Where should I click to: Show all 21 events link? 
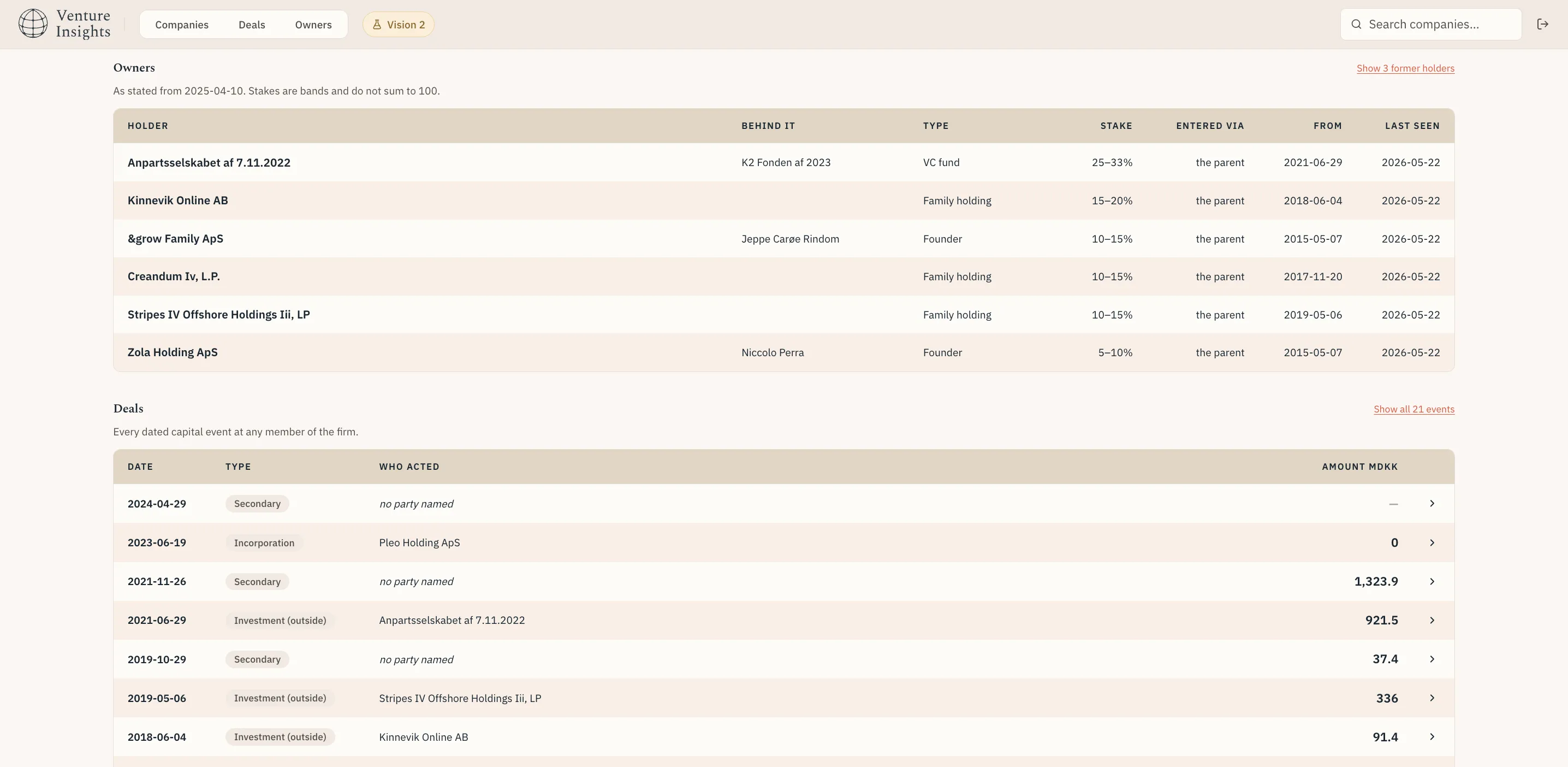coord(1414,409)
